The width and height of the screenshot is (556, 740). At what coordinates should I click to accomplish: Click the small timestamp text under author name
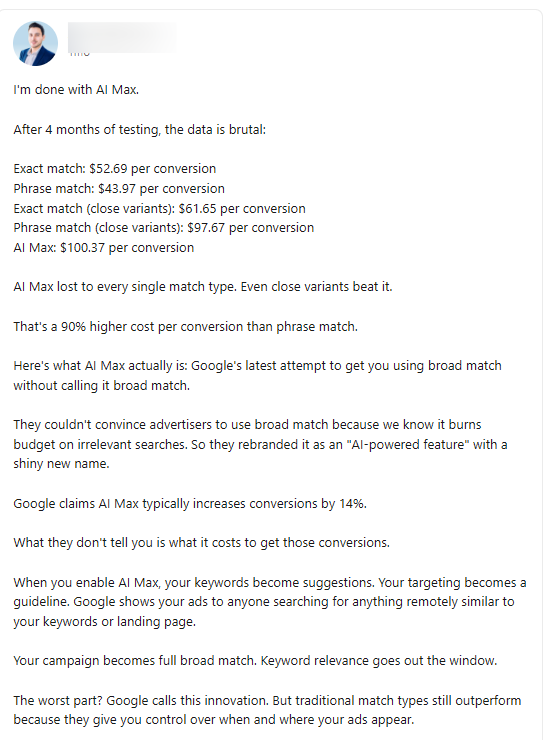[x=79, y=54]
